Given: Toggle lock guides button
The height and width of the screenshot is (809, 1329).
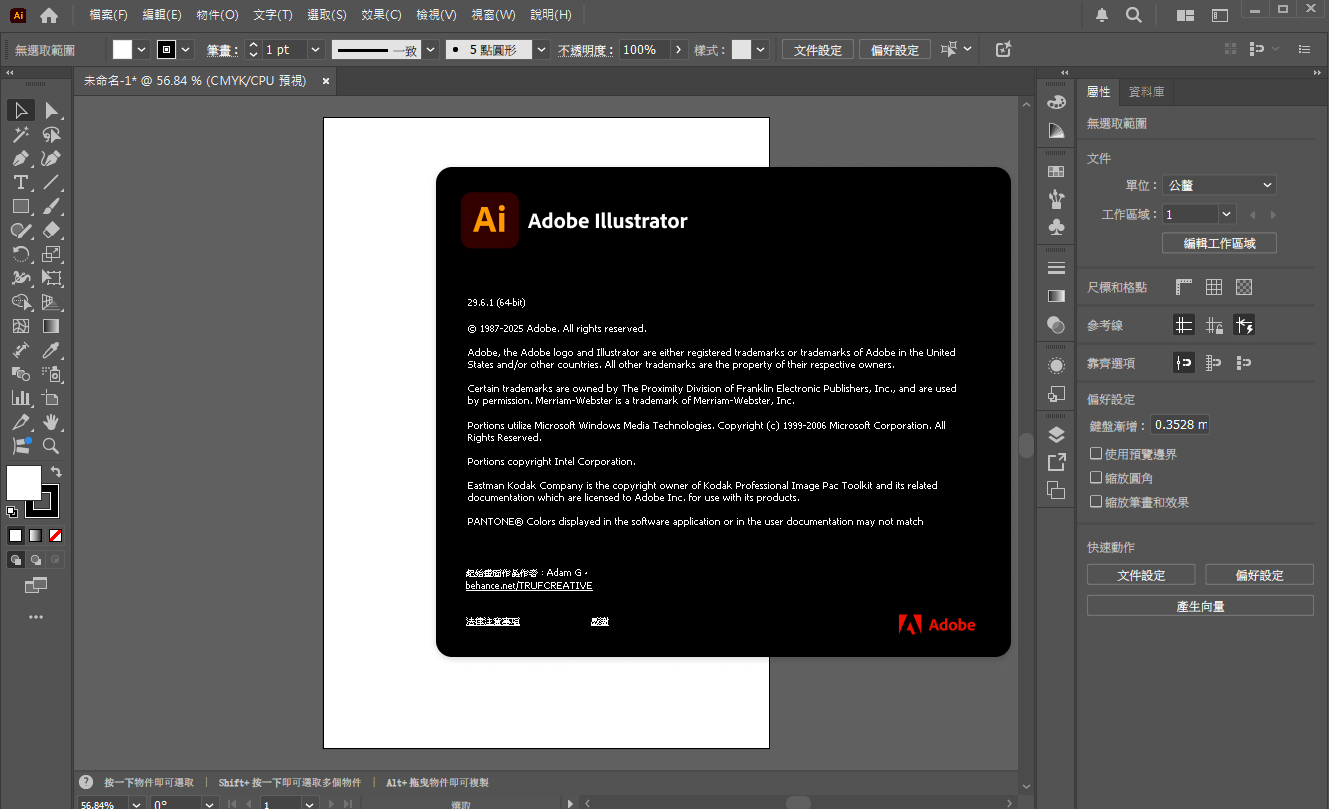Looking at the screenshot, I should pyautogui.click(x=1214, y=325).
